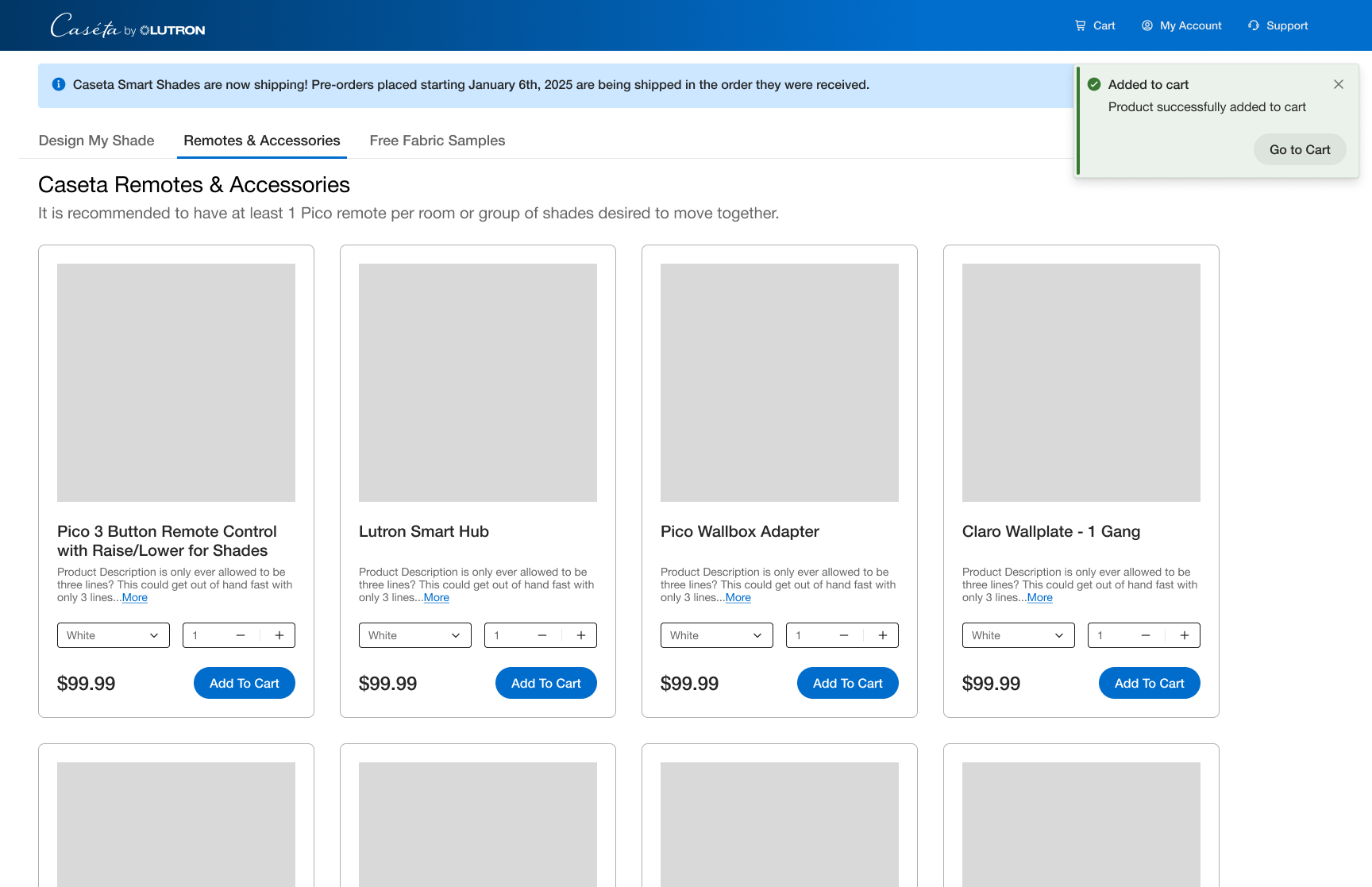Click the Caseta Remotes & Accessories heading

click(194, 184)
